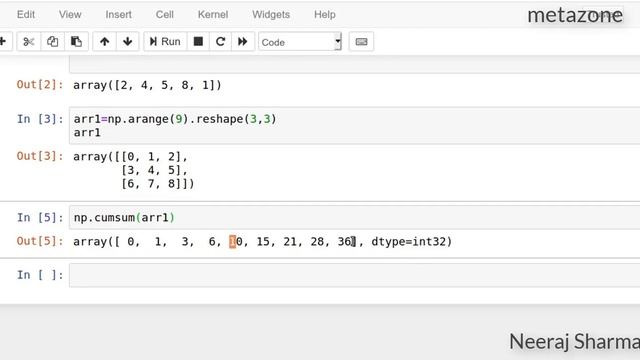Viewport: 640px width, 360px height.
Task: Move selected cell down arrow
Action: [128, 42]
